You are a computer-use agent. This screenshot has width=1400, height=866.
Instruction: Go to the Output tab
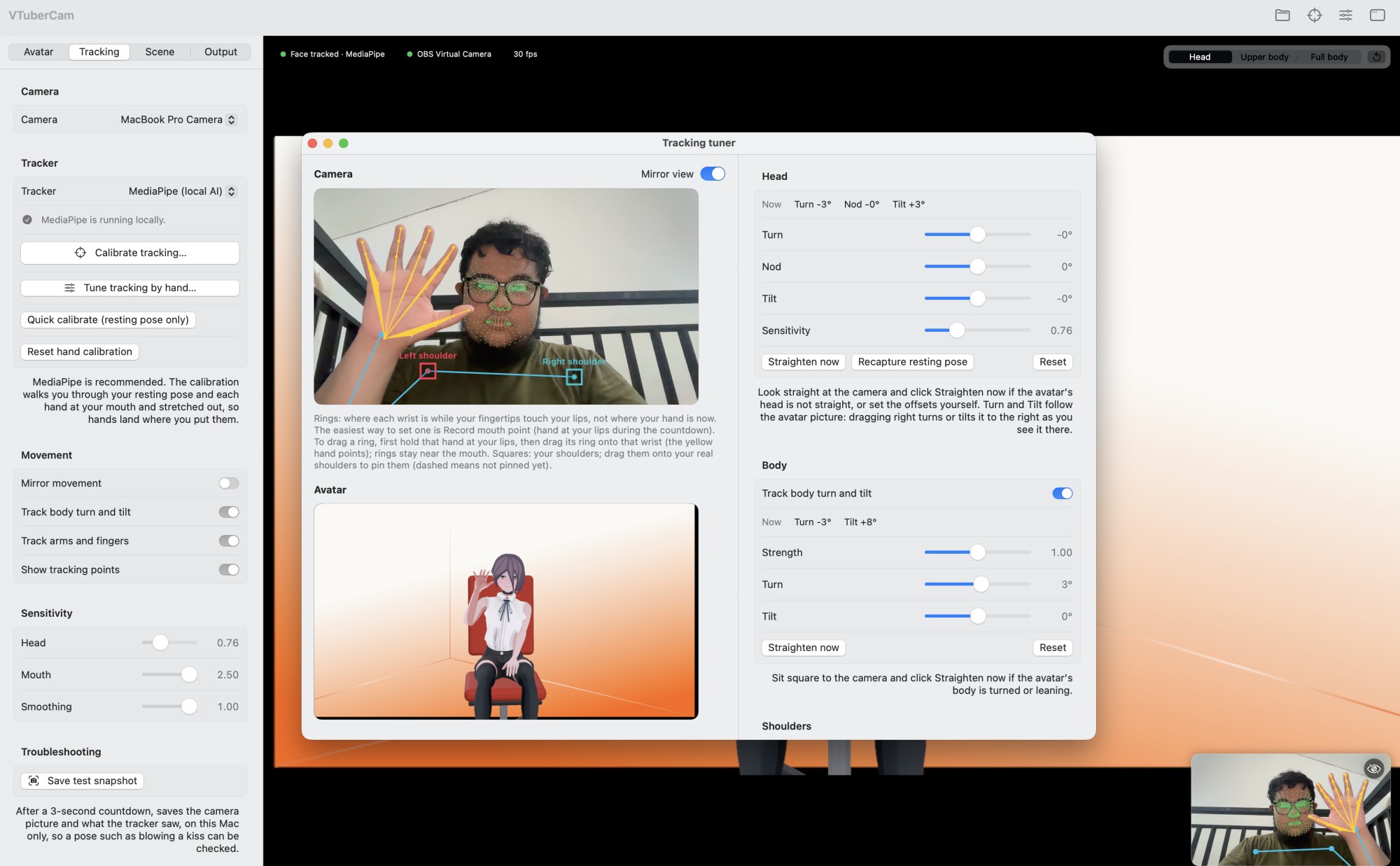coord(220,52)
